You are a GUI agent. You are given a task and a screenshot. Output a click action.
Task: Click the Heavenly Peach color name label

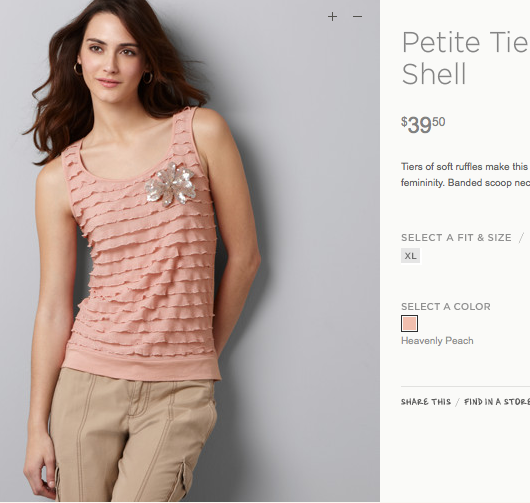437,340
